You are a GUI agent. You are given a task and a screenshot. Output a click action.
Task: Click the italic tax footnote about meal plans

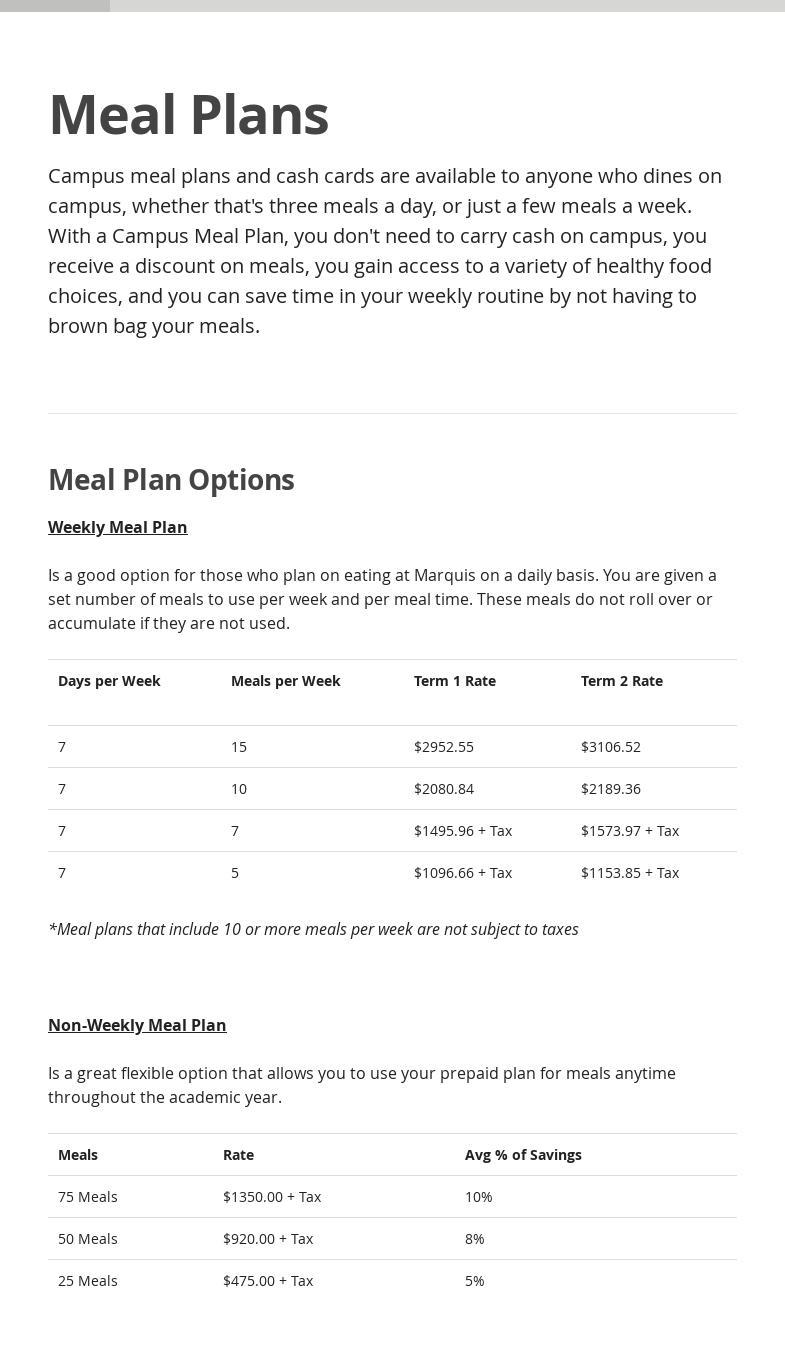(313, 929)
